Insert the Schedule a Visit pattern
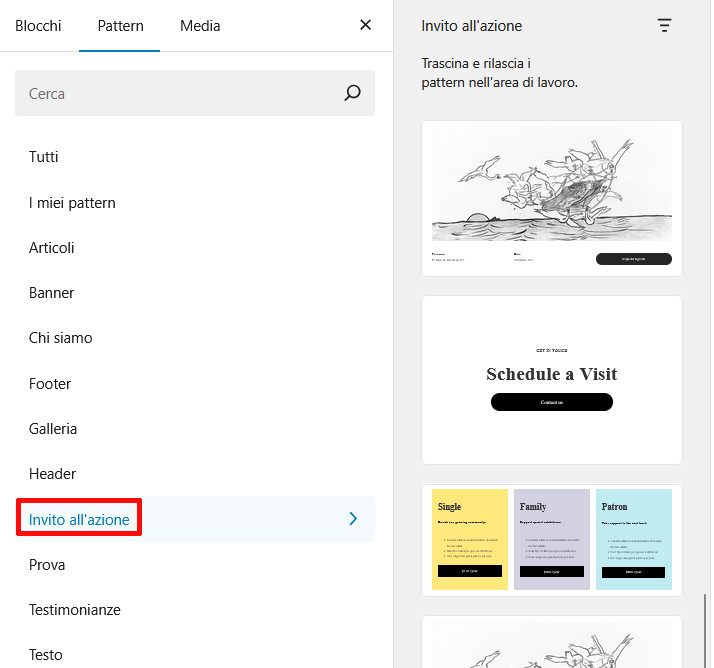This screenshot has width=714, height=668. pyautogui.click(x=552, y=380)
